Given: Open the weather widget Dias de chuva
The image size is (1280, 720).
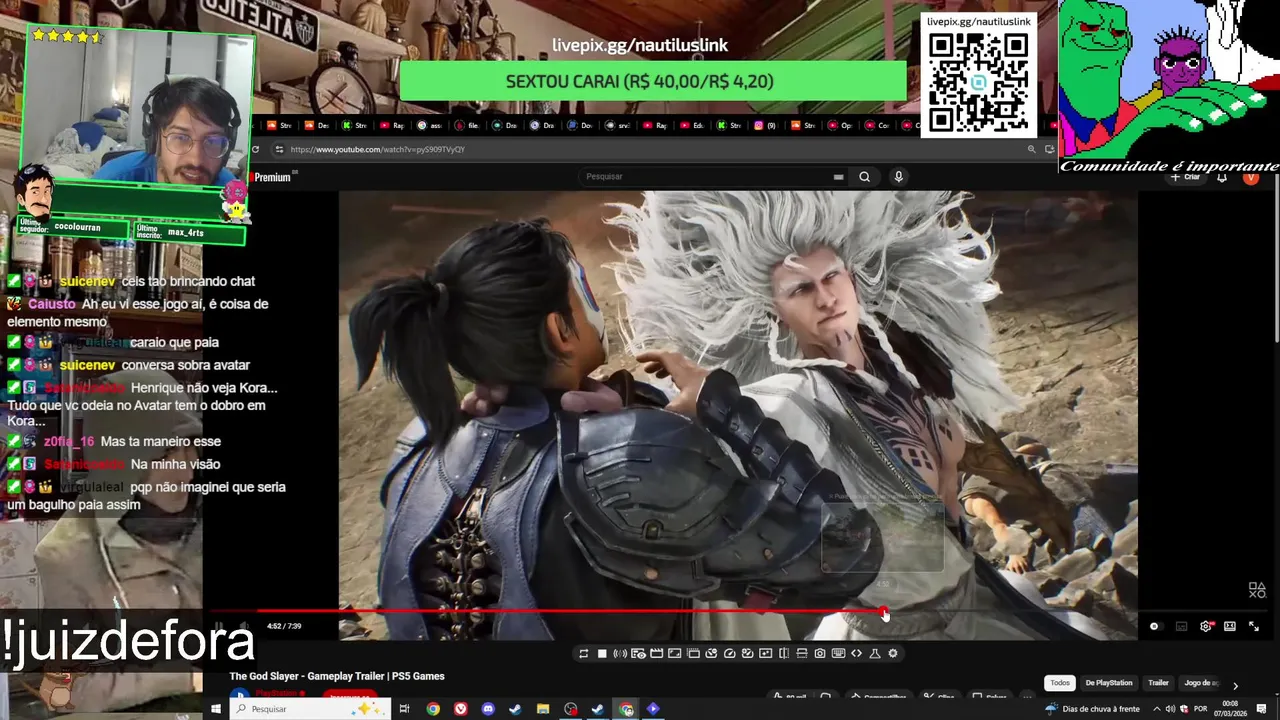Looking at the screenshot, I should (1093, 709).
